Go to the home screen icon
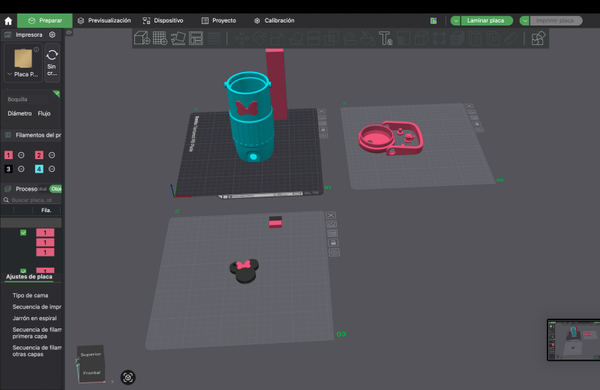 pos(8,21)
